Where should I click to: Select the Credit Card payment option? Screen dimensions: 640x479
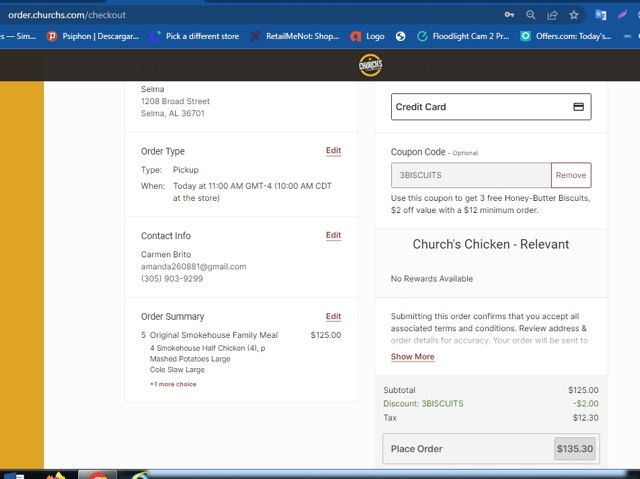coord(491,107)
